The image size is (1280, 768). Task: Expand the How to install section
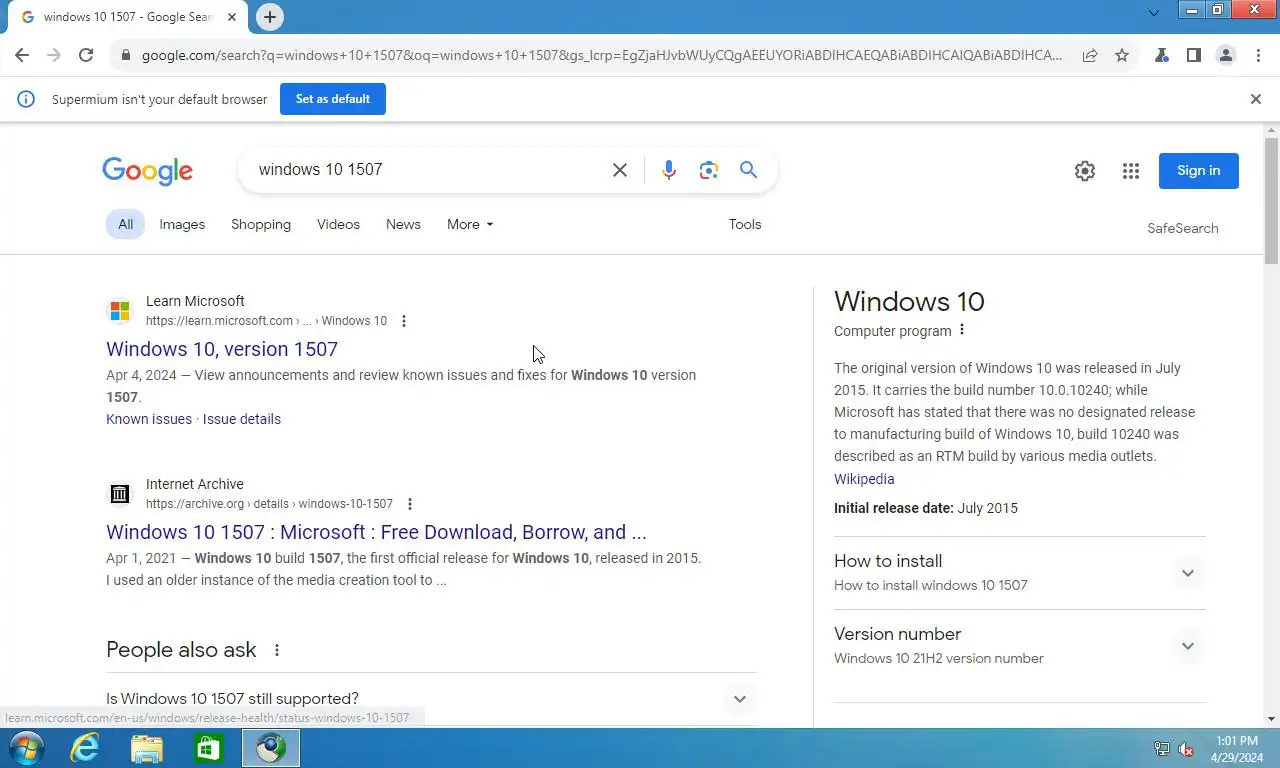[x=1020, y=573]
